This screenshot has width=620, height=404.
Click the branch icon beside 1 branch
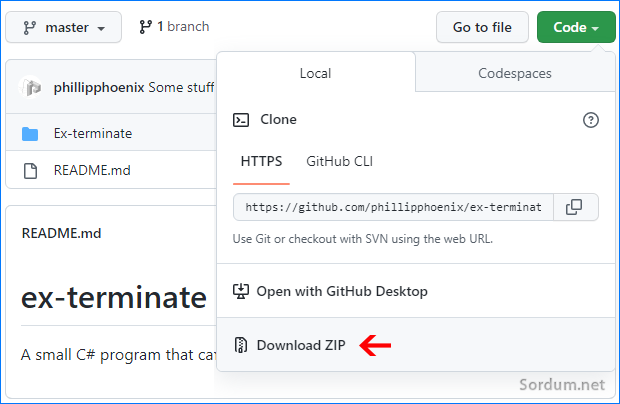click(145, 27)
